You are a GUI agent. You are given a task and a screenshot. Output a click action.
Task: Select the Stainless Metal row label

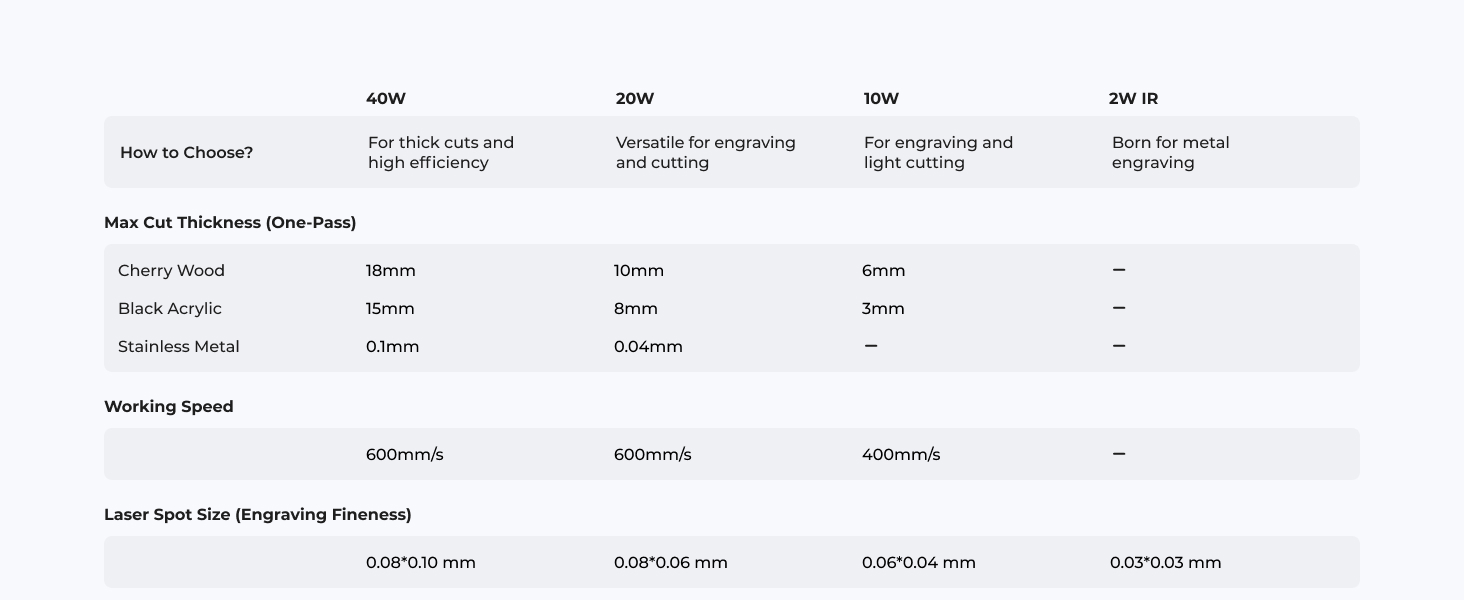click(x=179, y=347)
